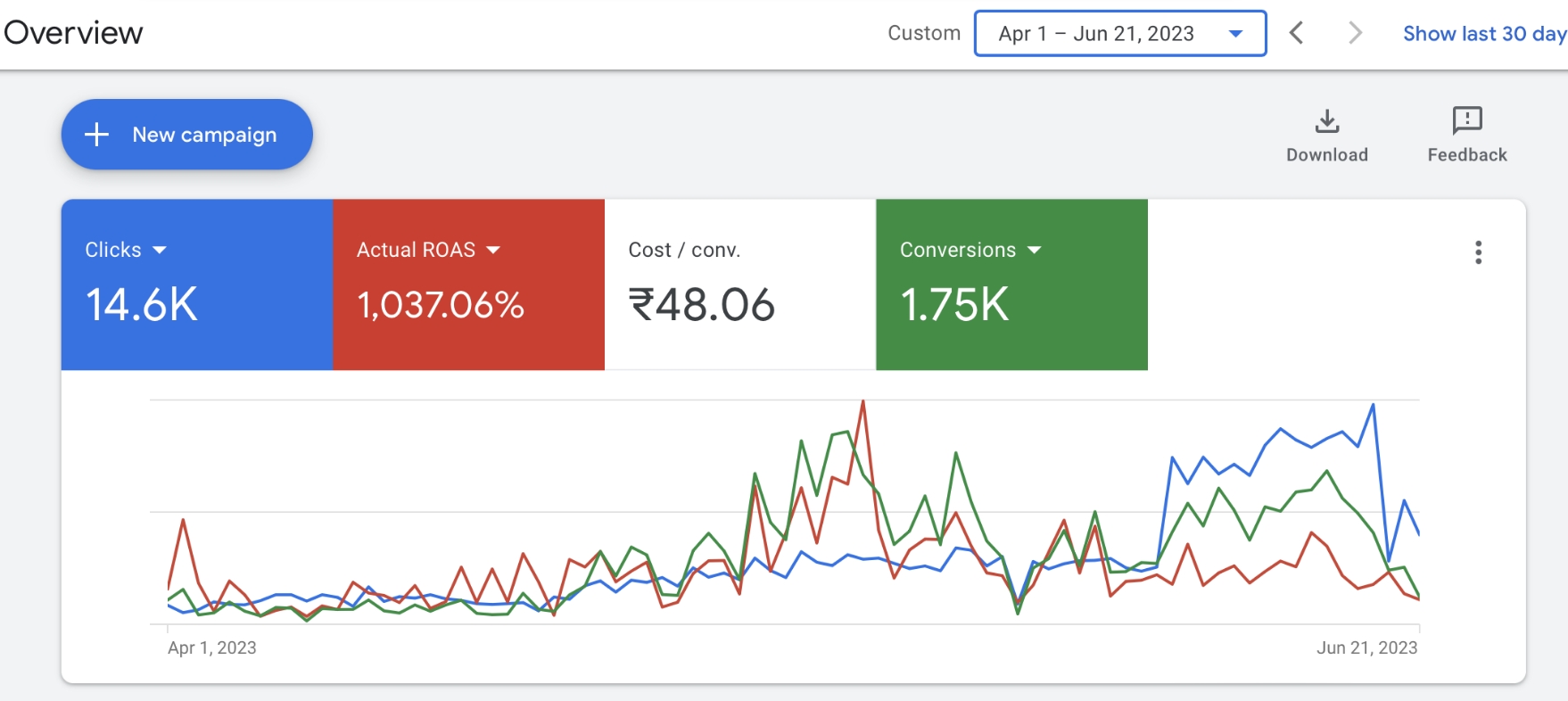Click the Jun 21, 2023 axis label
The image size is (1568, 701).
coord(1367,647)
